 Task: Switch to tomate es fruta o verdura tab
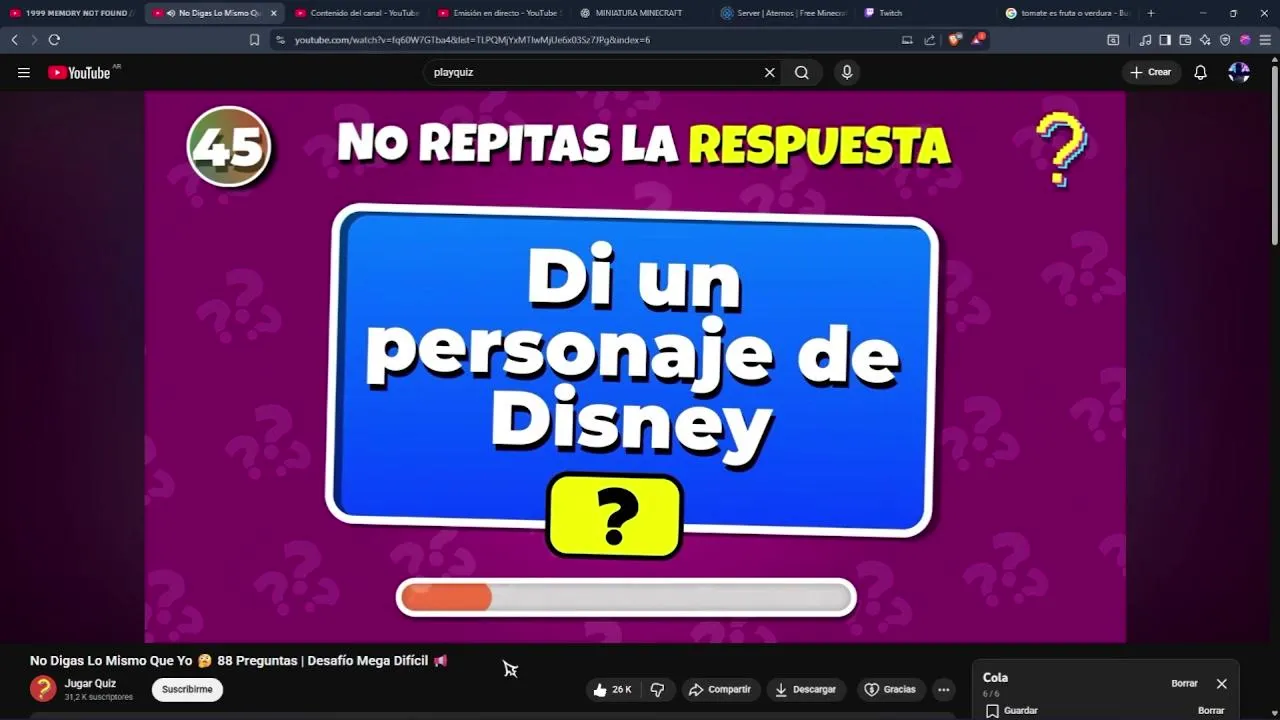(x=1069, y=13)
